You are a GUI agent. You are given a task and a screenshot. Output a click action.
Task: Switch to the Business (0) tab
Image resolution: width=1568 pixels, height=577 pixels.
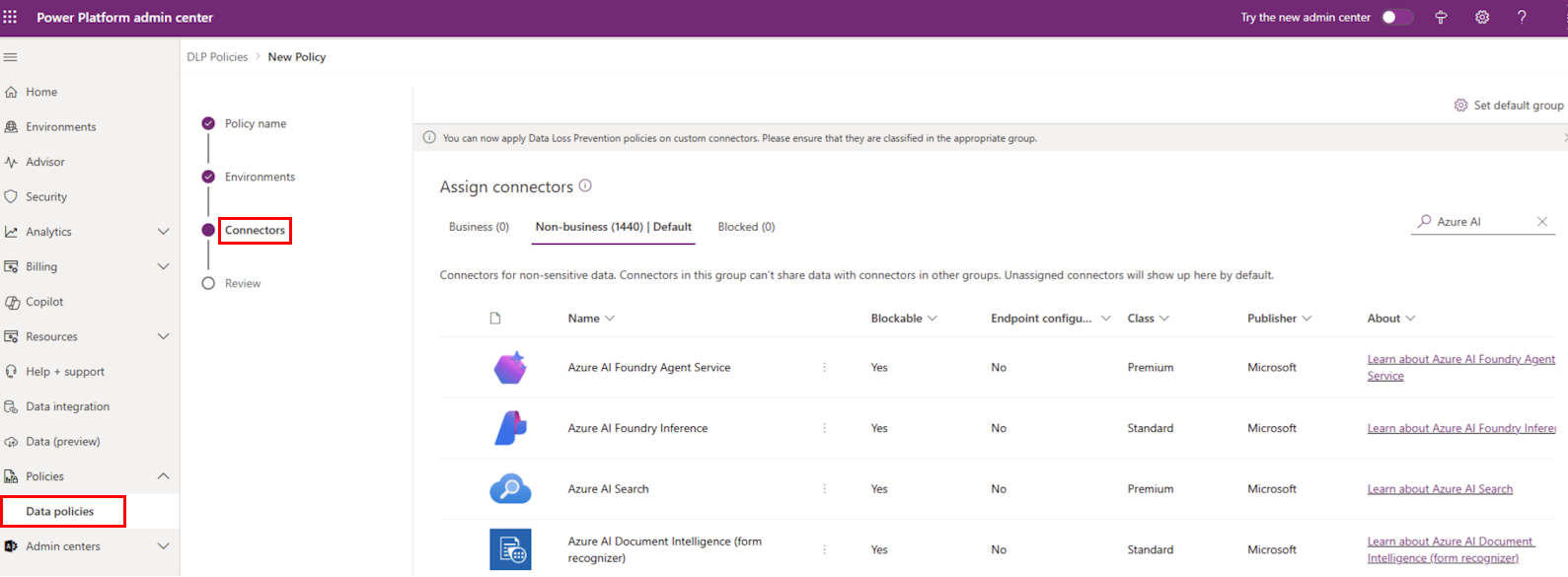point(479,227)
